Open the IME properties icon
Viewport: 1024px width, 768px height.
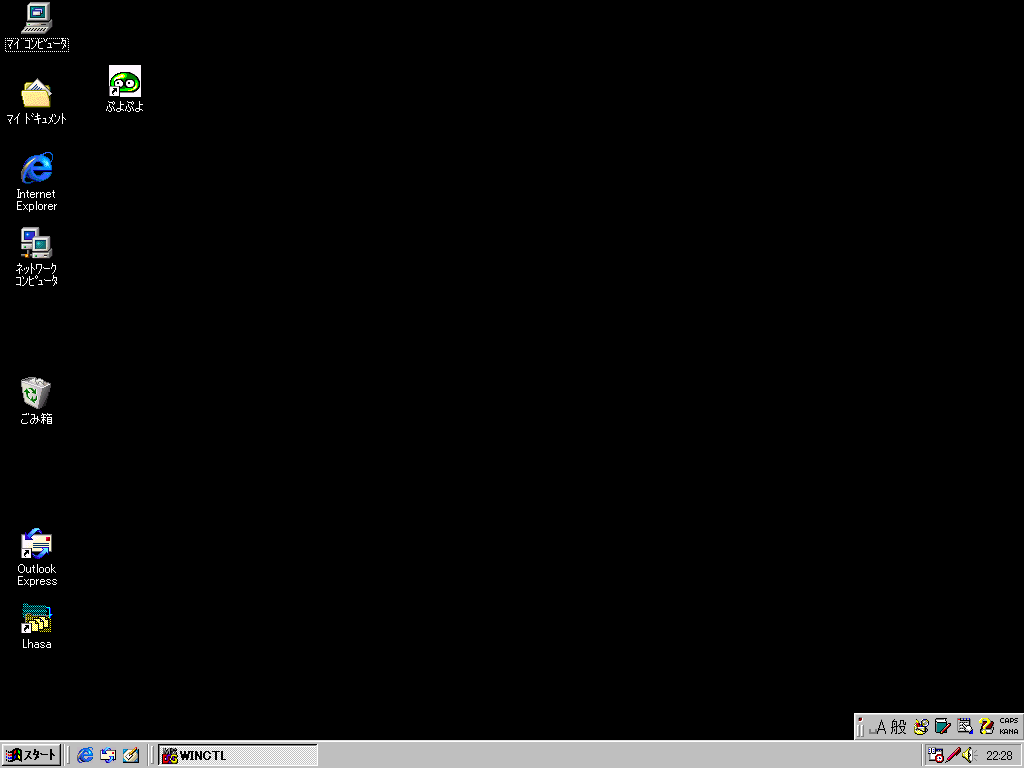click(965, 727)
